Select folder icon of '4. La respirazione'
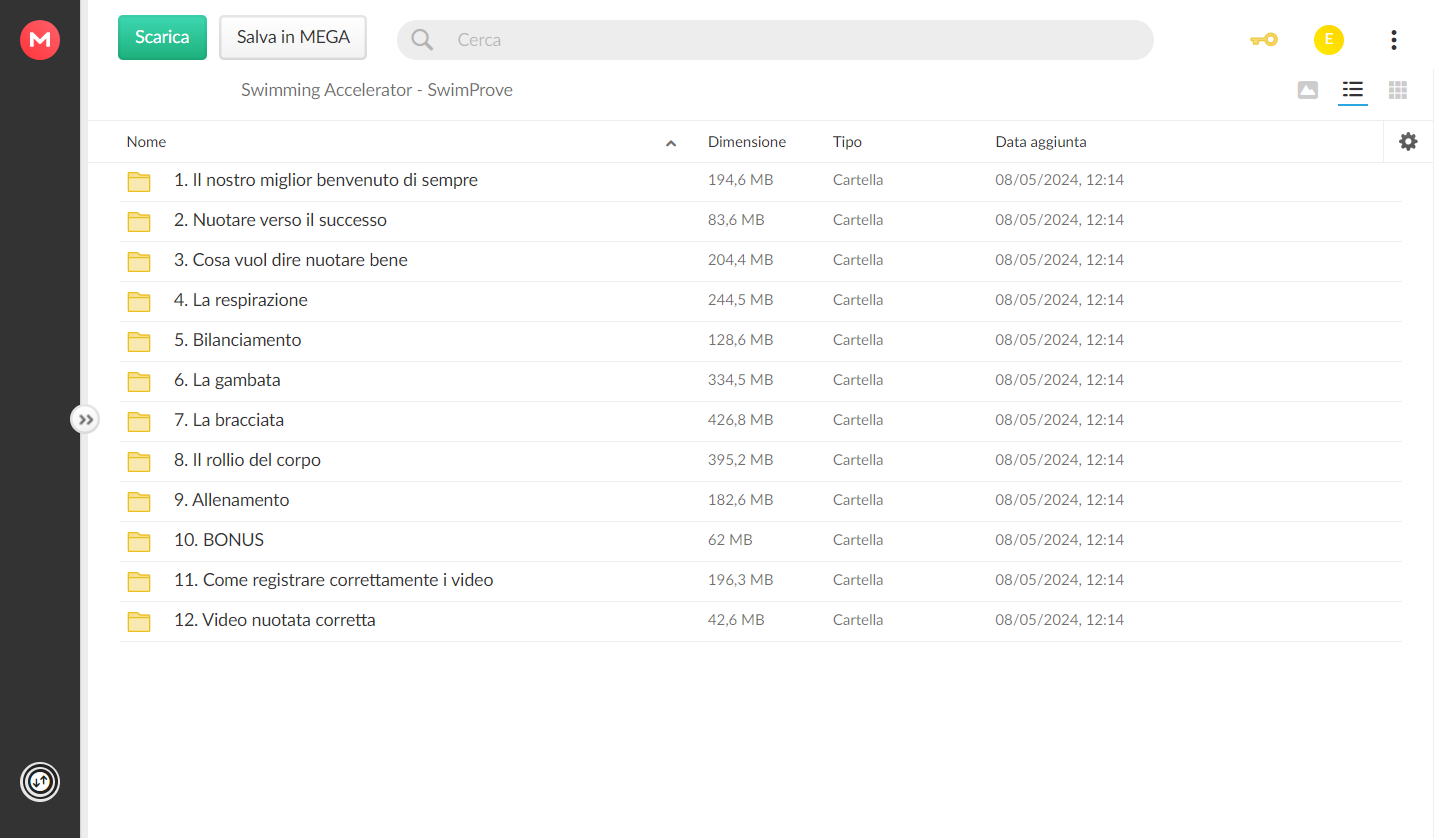 coord(139,301)
